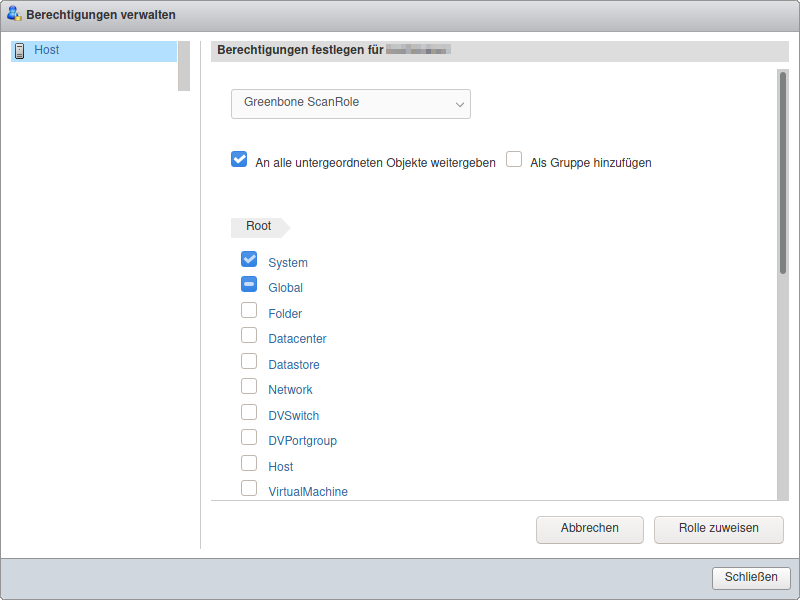Enable the Datacenter privilege checkbox

pos(249,335)
